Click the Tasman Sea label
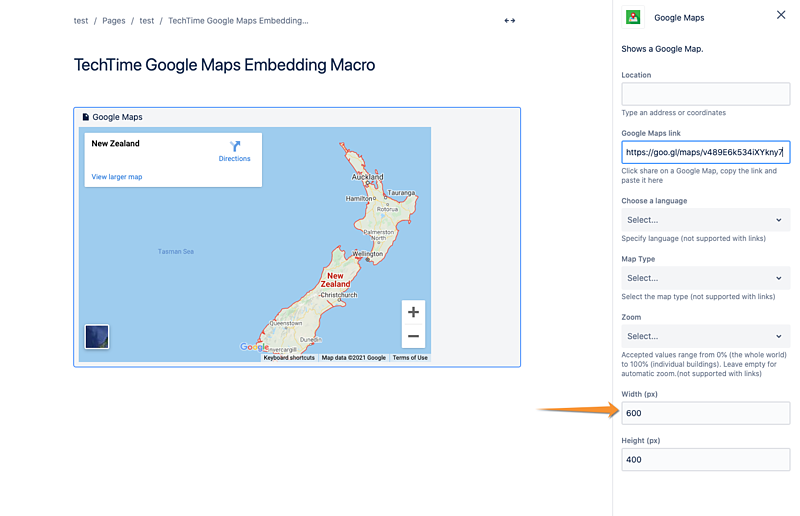The width and height of the screenshot is (800, 516). tap(176, 252)
